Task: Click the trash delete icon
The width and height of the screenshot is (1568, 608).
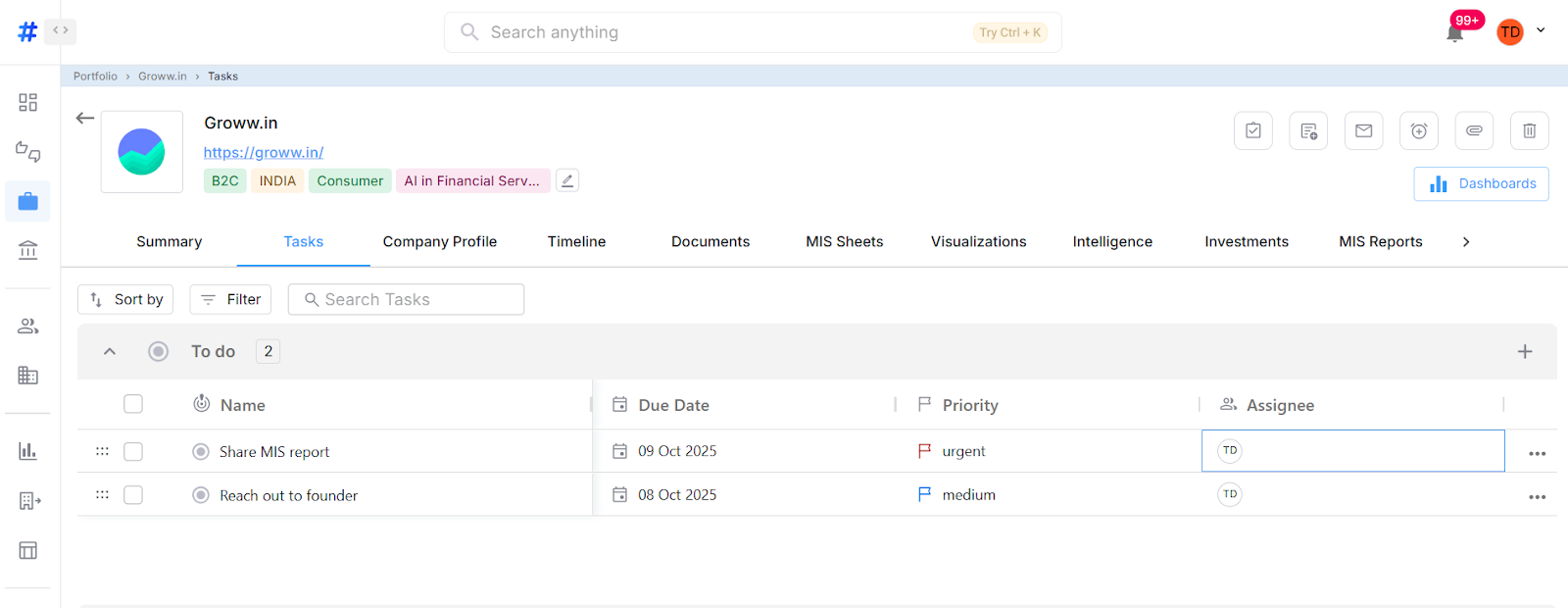Action: 1529,130
